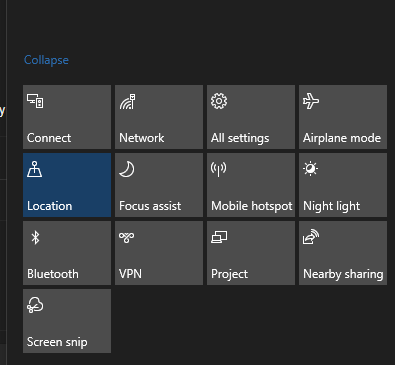Open All settings via gear icon
Viewport: 395px width, 365px height.
pyautogui.click(x=251, y=117)
